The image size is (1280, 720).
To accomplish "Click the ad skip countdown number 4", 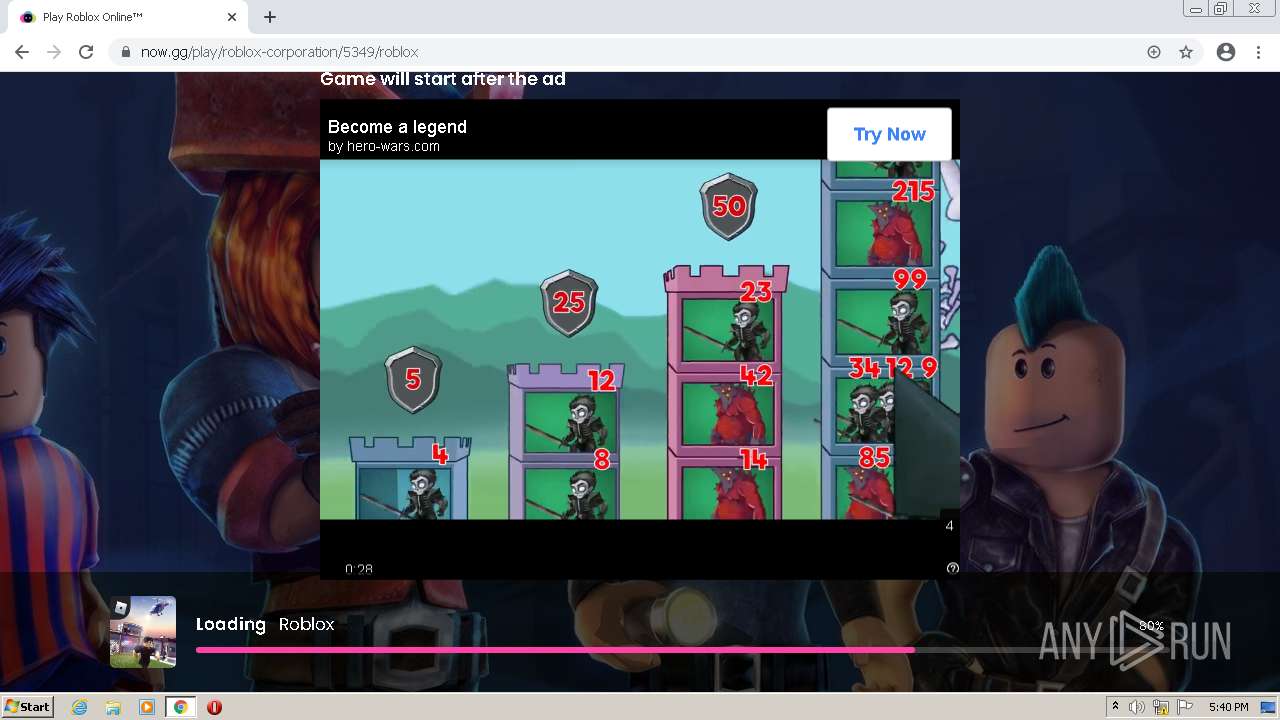I will click(x=949, y=526).
